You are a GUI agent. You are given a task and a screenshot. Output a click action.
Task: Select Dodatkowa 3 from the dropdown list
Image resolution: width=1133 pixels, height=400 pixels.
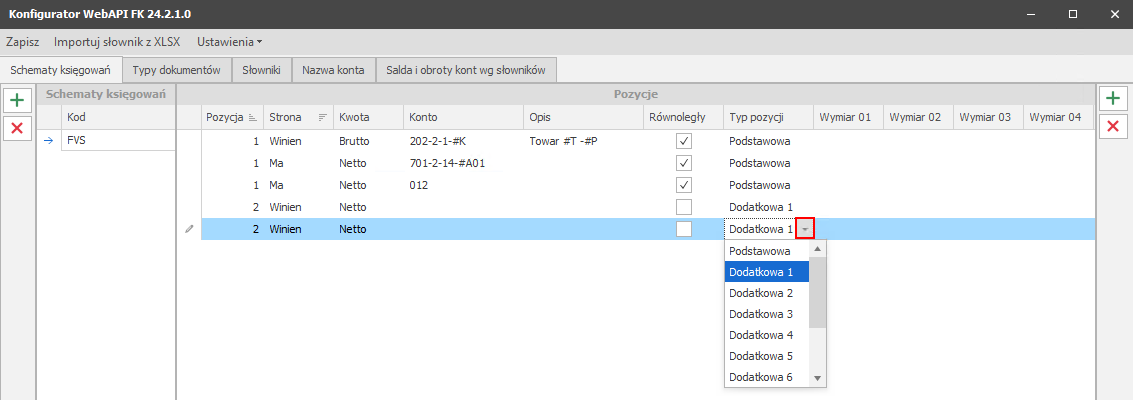point(761,314)
